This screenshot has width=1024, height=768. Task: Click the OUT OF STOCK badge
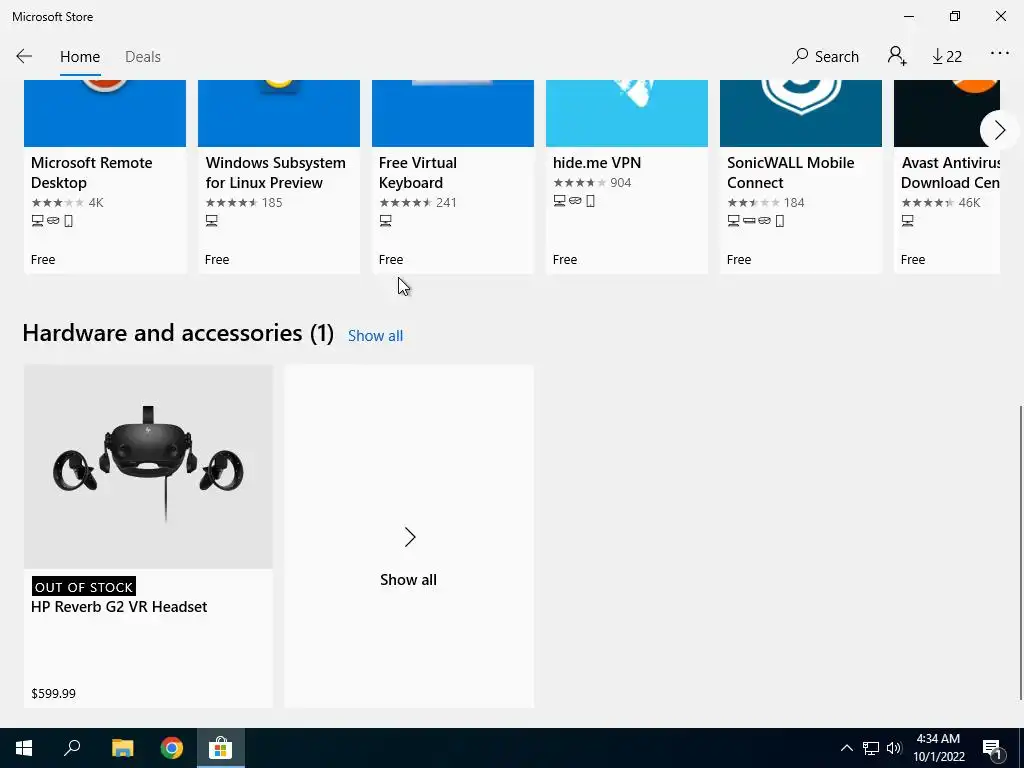click(84, 586)
